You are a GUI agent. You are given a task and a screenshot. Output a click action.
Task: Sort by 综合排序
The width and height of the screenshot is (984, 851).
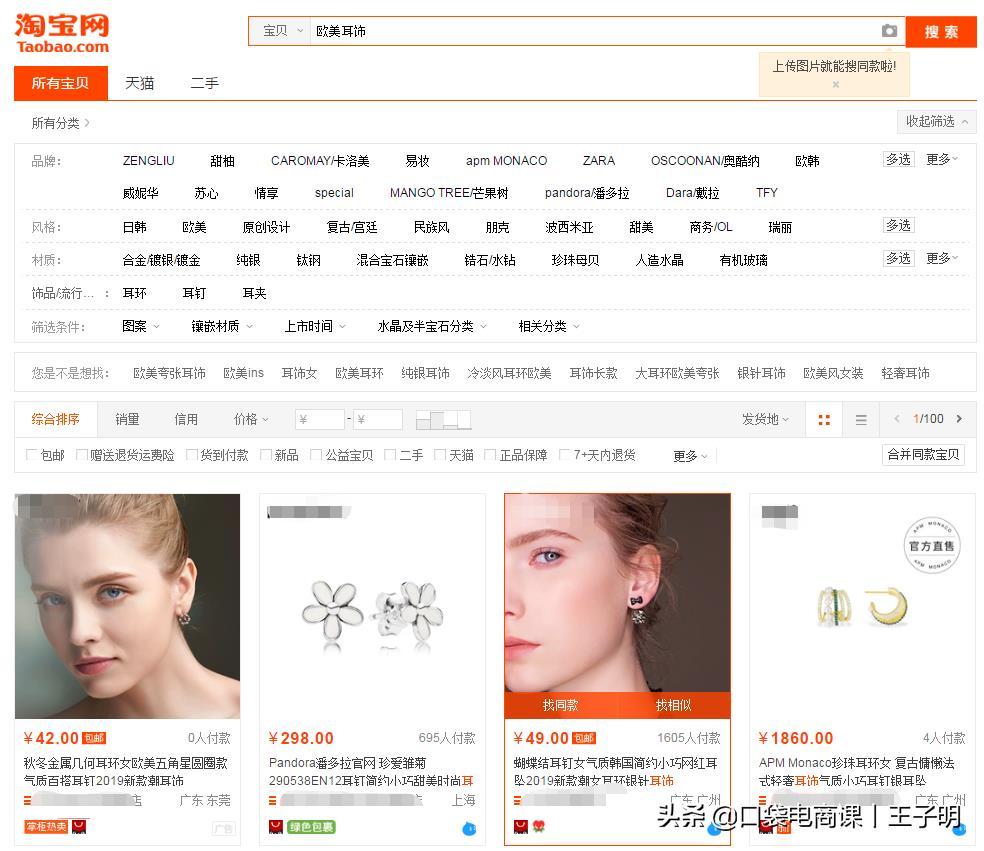[x=55, y=419]
